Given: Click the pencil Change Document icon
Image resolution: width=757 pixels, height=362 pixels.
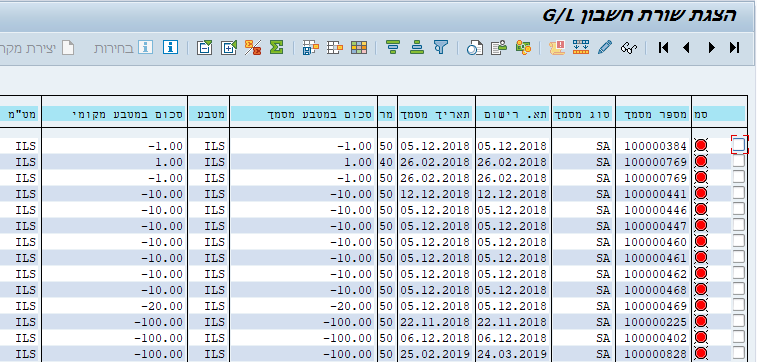Looking at the screenshot, I should (604, 47).
